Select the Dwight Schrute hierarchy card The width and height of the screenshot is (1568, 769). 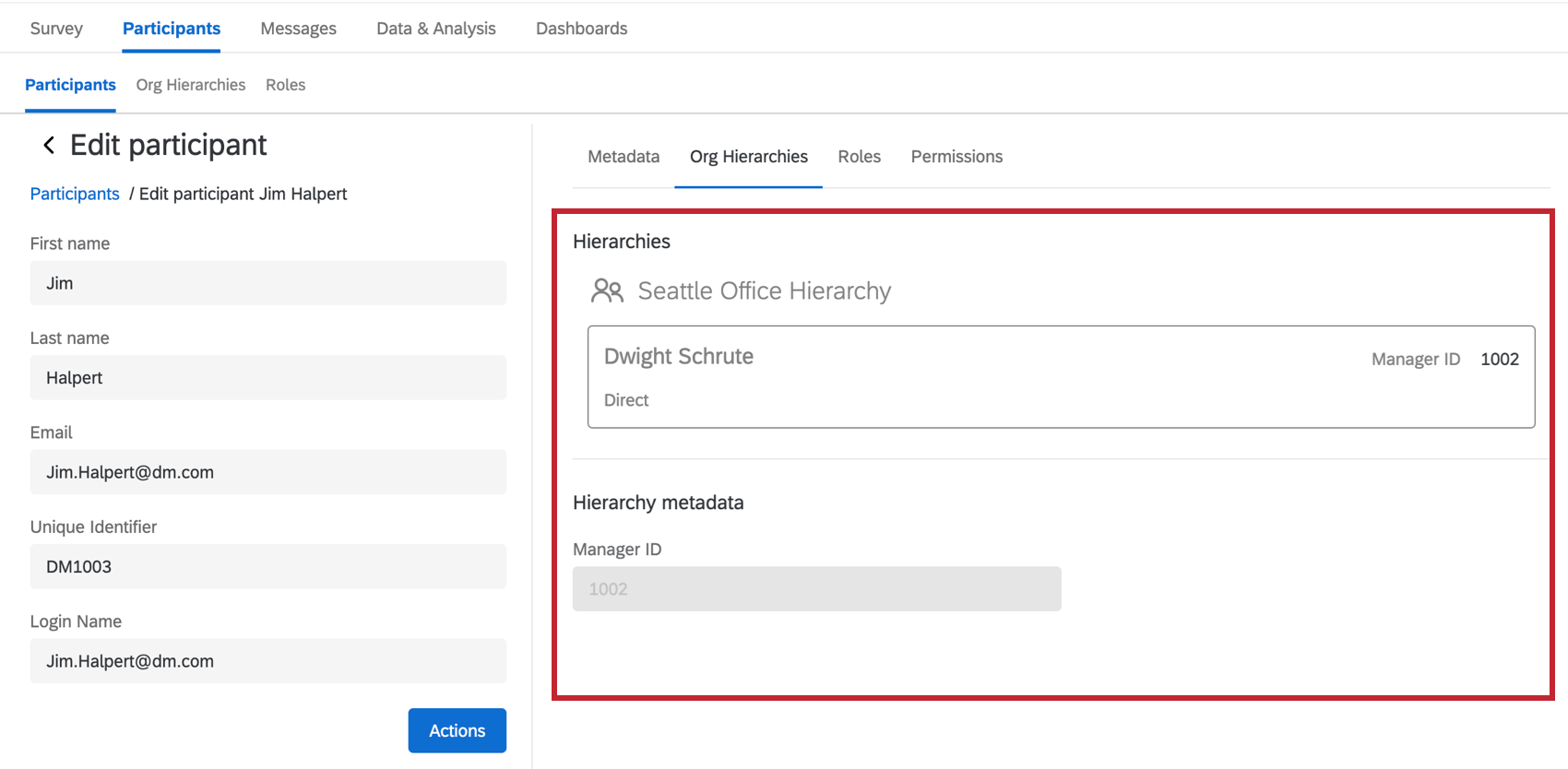click(1061, 377)
